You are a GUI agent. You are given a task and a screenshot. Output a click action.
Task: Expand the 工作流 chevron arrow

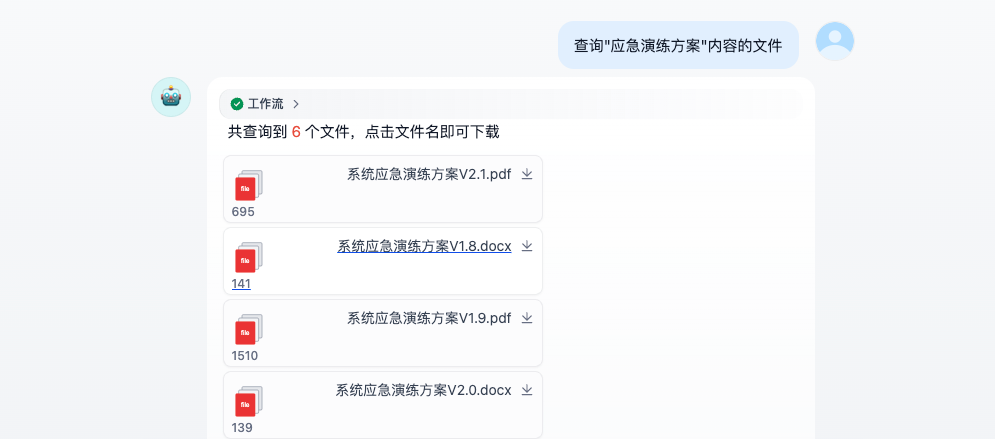point(296,104)
